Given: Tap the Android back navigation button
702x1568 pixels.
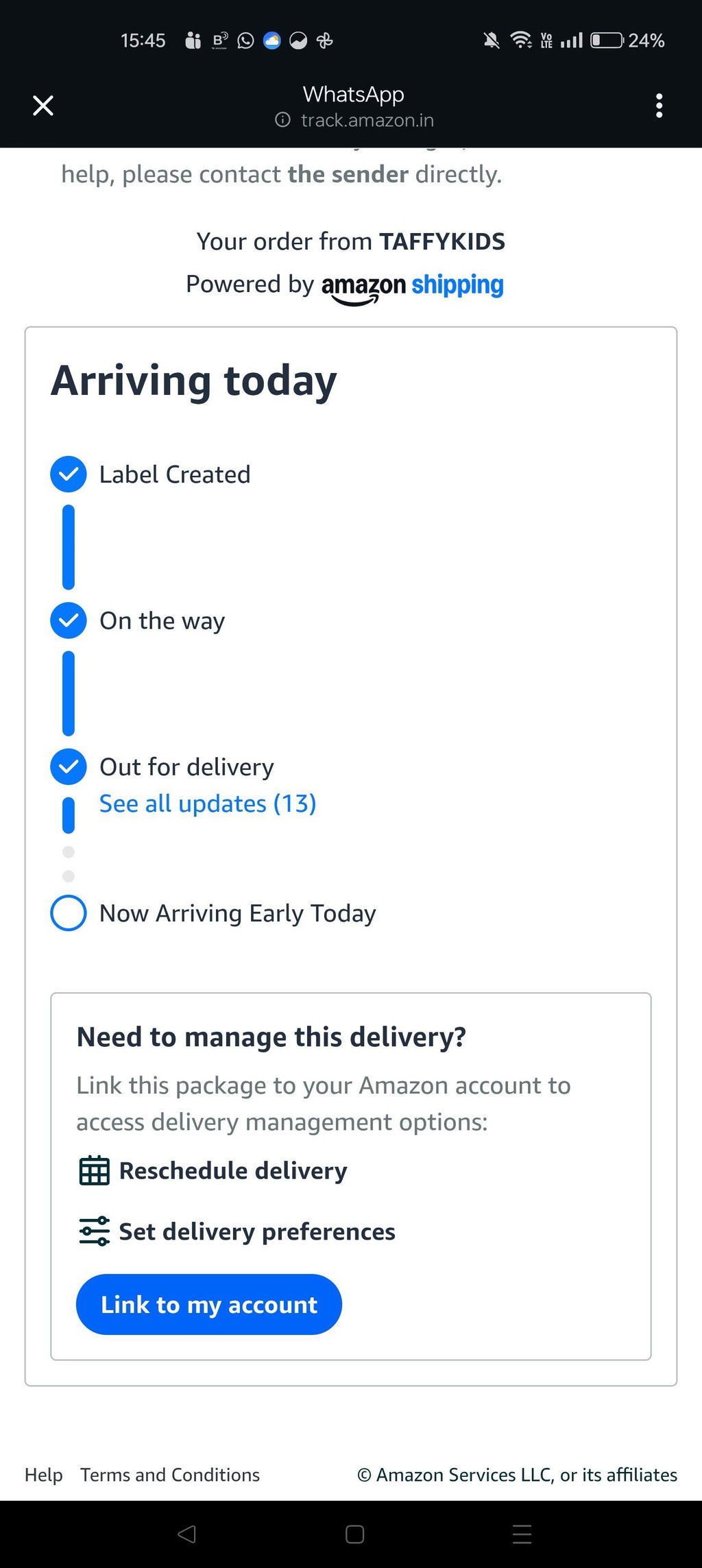Looking at the screenshot, I should click(x=186, y=1534).
